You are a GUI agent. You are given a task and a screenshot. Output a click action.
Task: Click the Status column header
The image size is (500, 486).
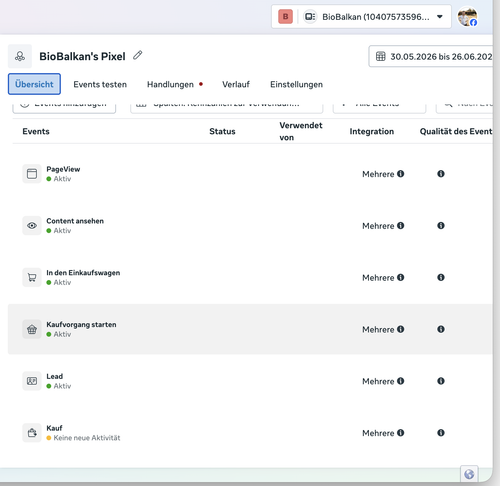tap(222, 131)
